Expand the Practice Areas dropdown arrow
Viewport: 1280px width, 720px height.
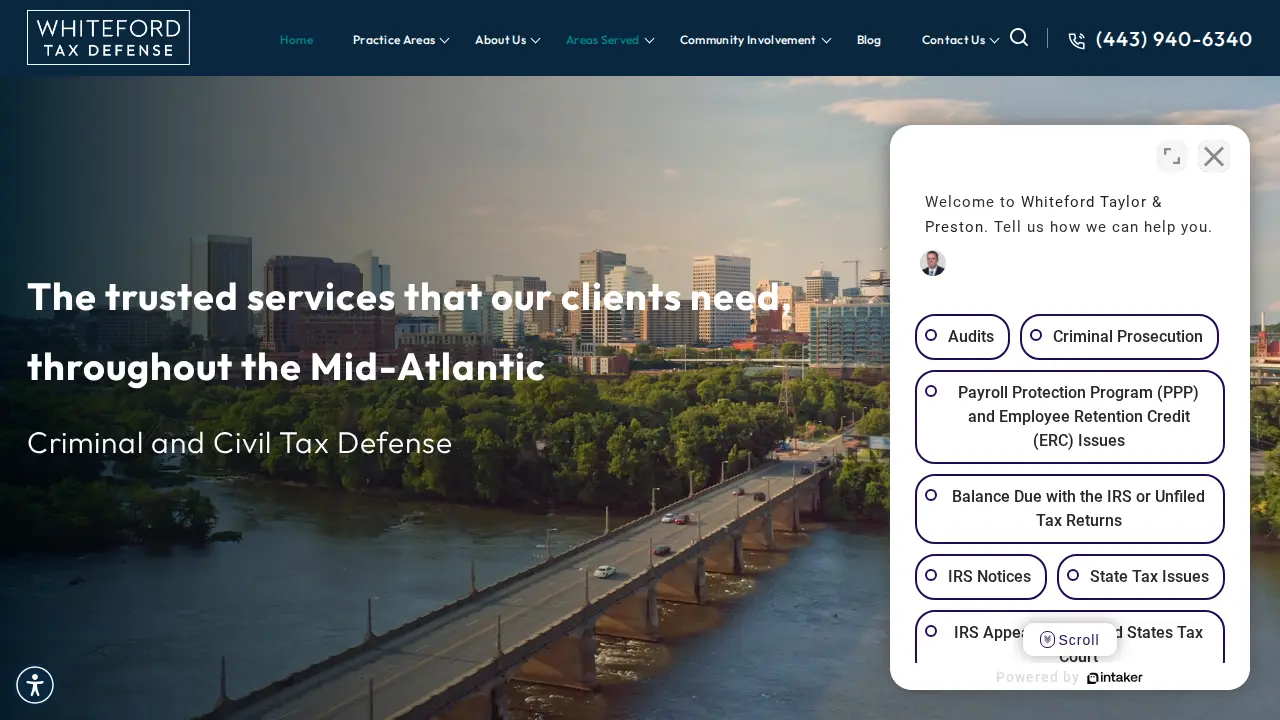445,41
